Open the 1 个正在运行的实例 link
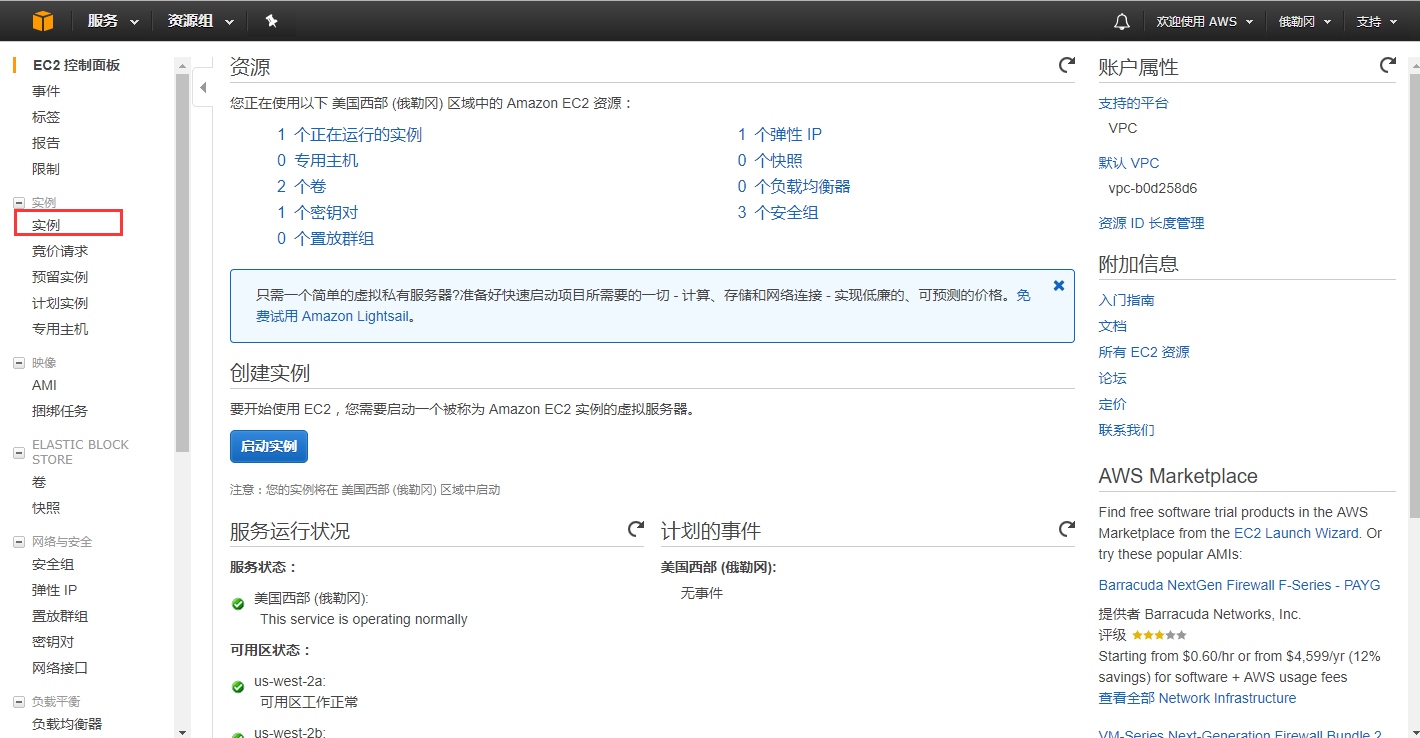The height and width of the screenshot is (738, 1420). tap(349, 135)
